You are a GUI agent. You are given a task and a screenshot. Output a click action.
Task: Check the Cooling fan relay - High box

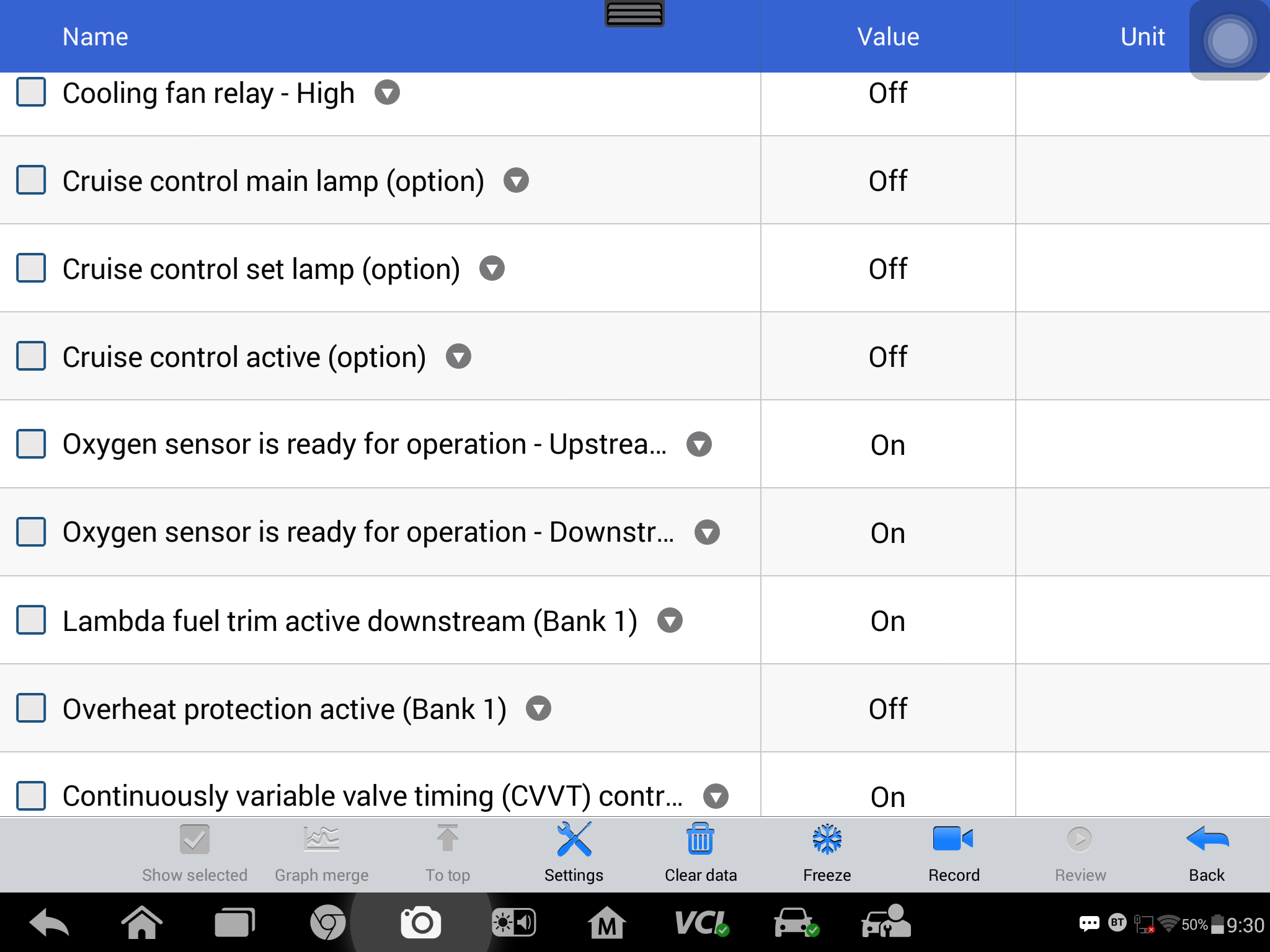pyautogui.click(x=31, y=92)
